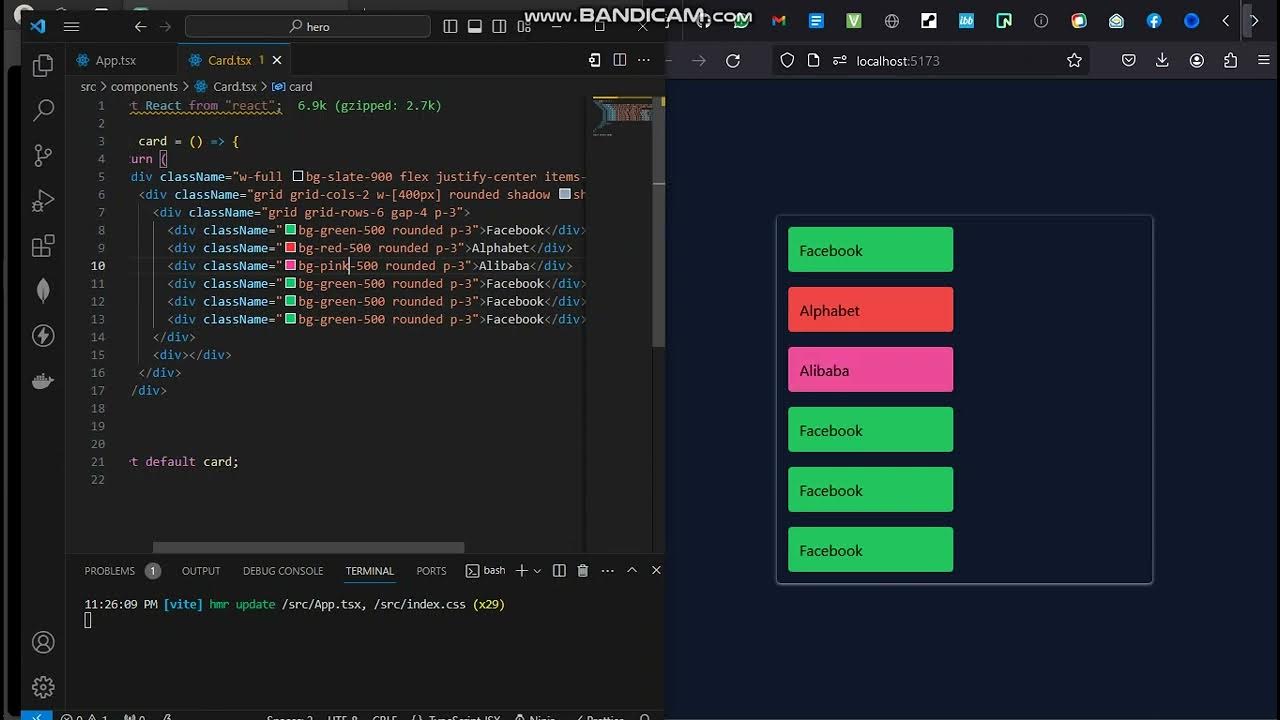Click the code minimap preview

click(622, 115)
